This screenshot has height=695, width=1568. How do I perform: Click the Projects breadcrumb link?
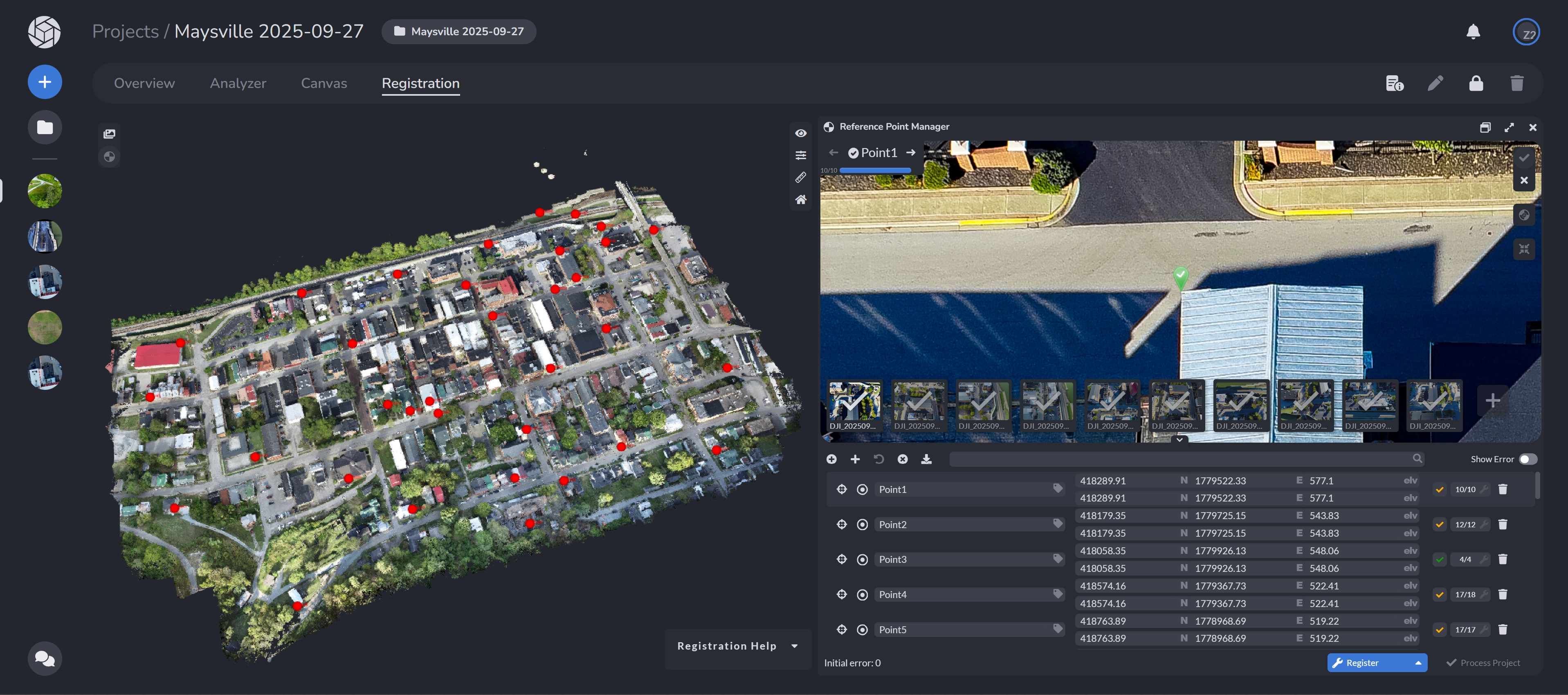click(125, 31)
